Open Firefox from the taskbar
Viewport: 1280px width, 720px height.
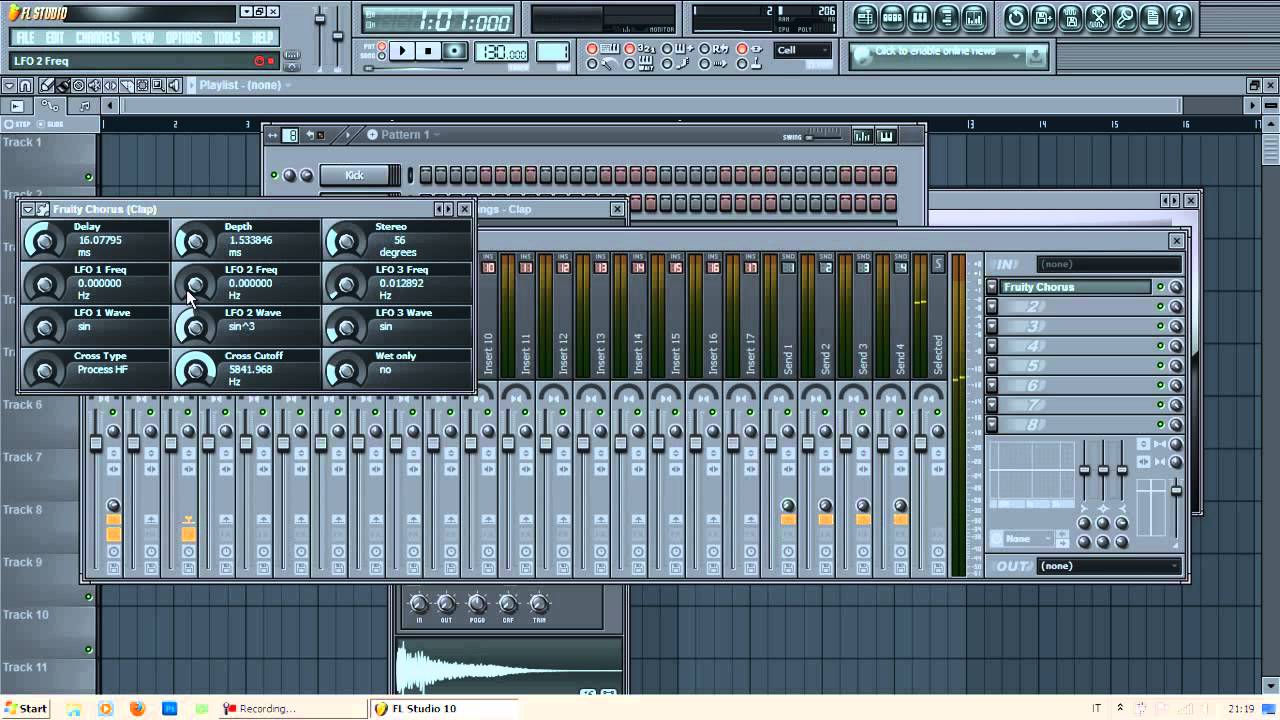pyautogui.click(x=137, y=708)
